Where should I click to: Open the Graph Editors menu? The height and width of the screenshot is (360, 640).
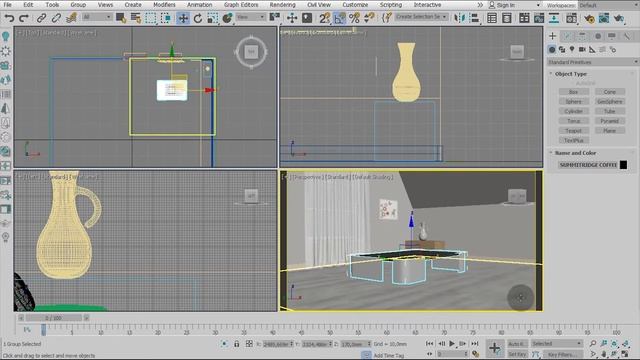pos(241,5)
